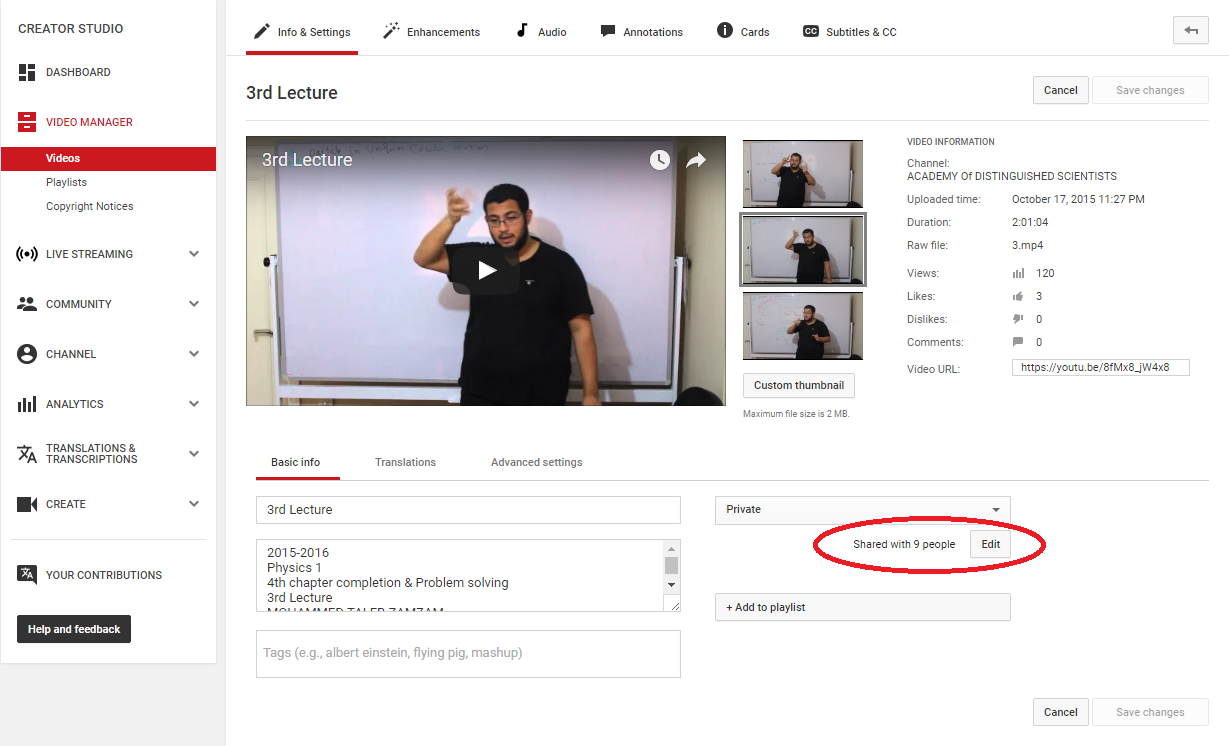Click the music note Audio icon
The image size is (1229, 746).
[x=521, y=31]
